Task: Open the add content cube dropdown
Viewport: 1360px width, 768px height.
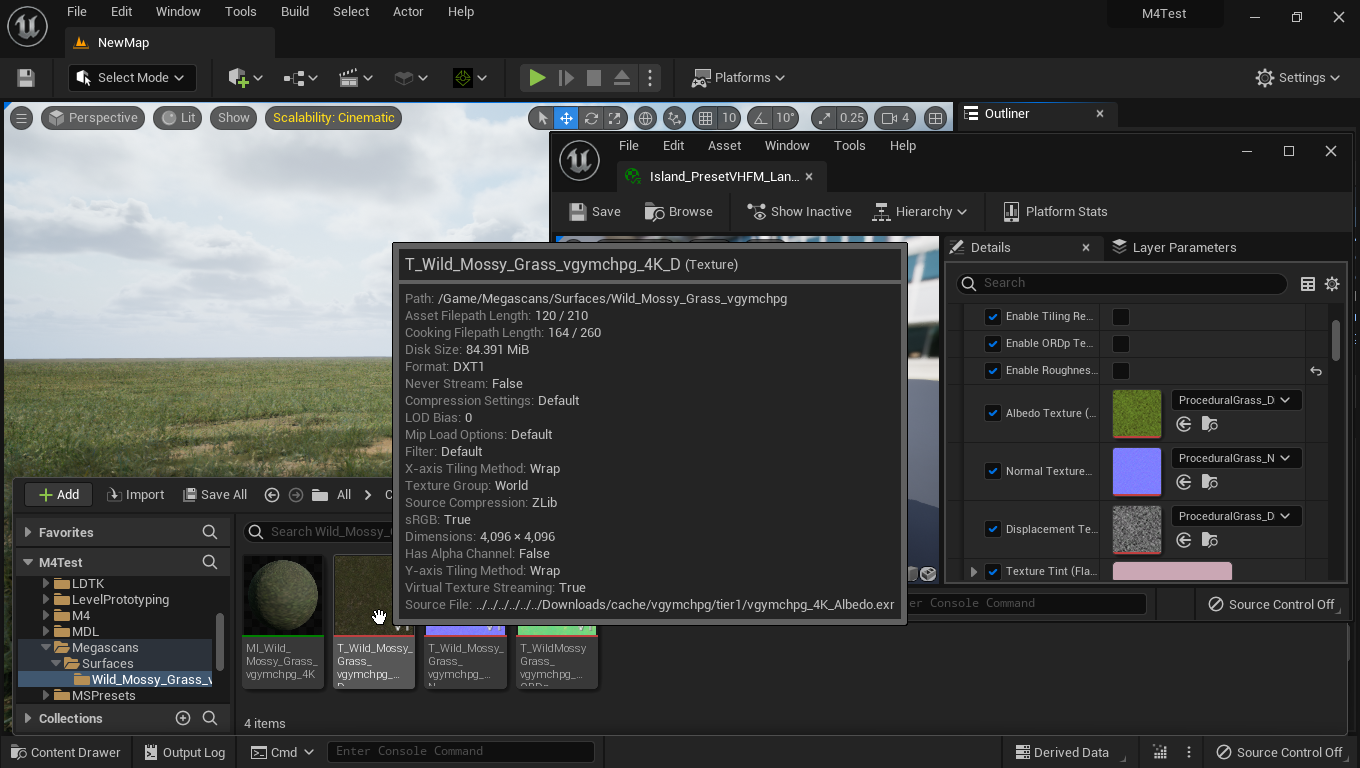Action: click(x=245, y=78)
